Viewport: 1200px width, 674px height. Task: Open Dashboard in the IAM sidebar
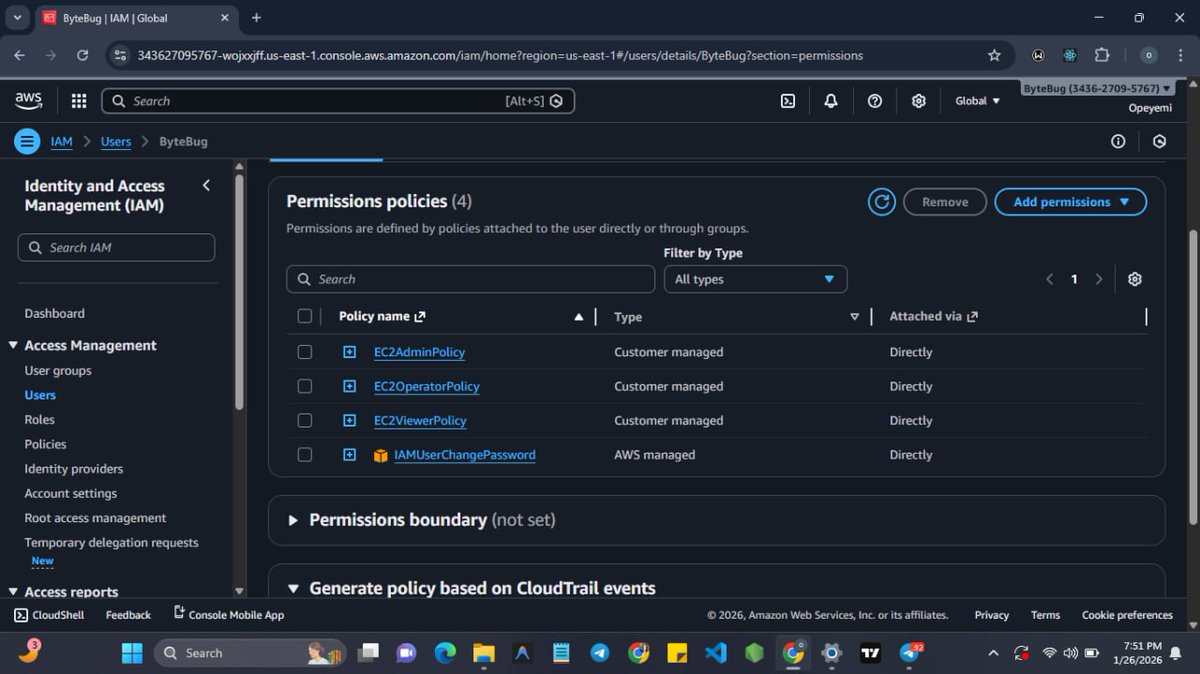[x=54, y=313]
